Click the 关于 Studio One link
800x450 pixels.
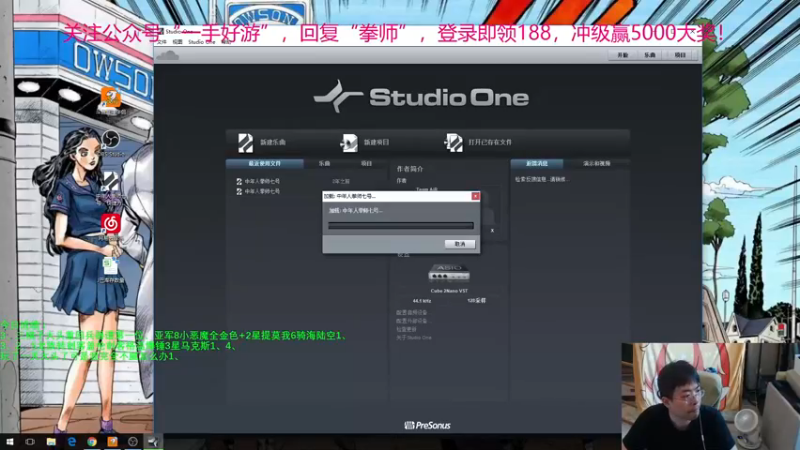[x=414, y=338]
